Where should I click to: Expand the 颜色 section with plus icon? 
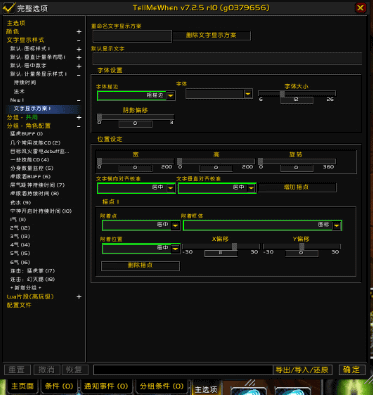point(79,32)
